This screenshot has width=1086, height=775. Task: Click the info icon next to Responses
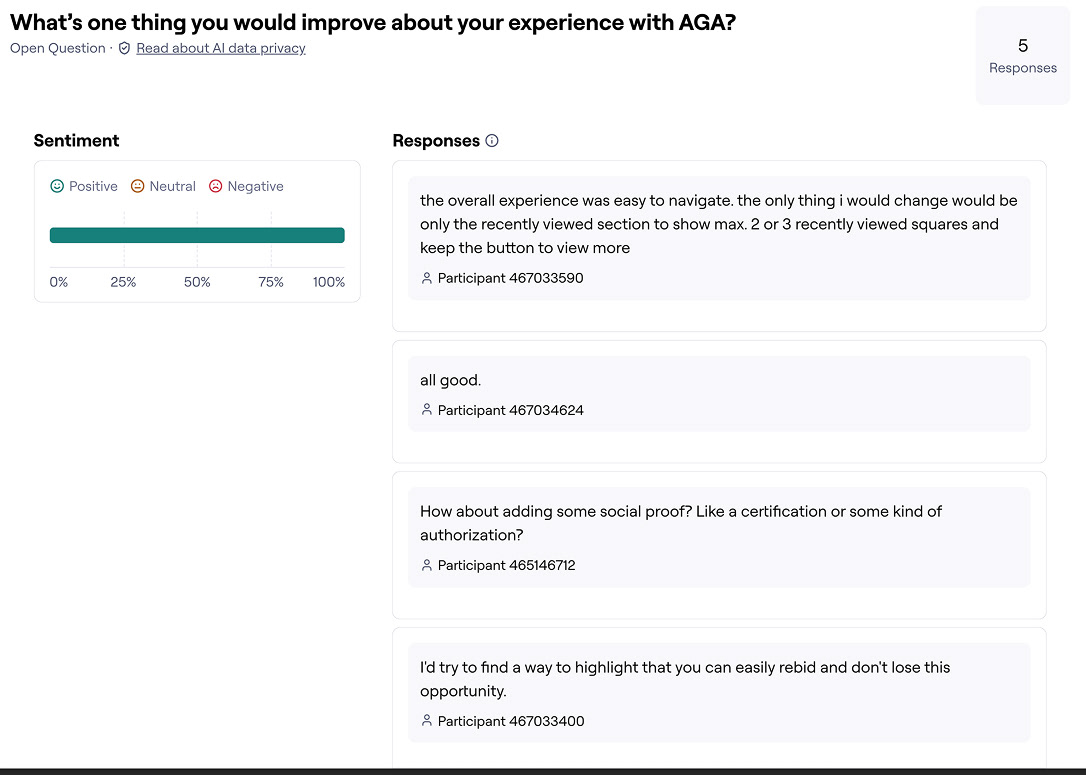click(492, 141)
